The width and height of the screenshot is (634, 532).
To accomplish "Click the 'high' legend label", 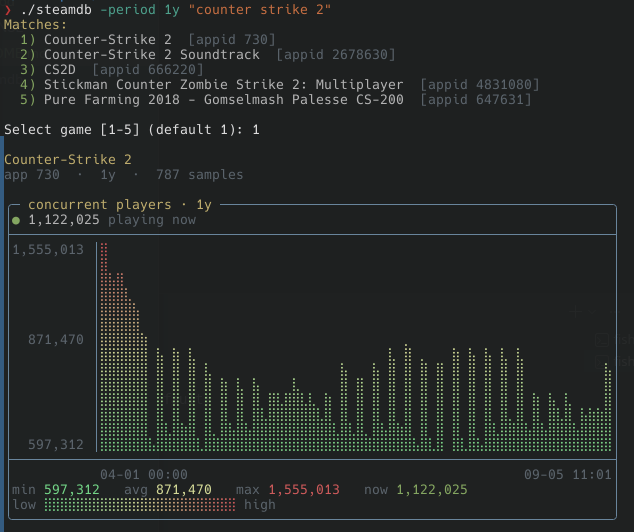I will pyautogui.click(x=260, y=505).
